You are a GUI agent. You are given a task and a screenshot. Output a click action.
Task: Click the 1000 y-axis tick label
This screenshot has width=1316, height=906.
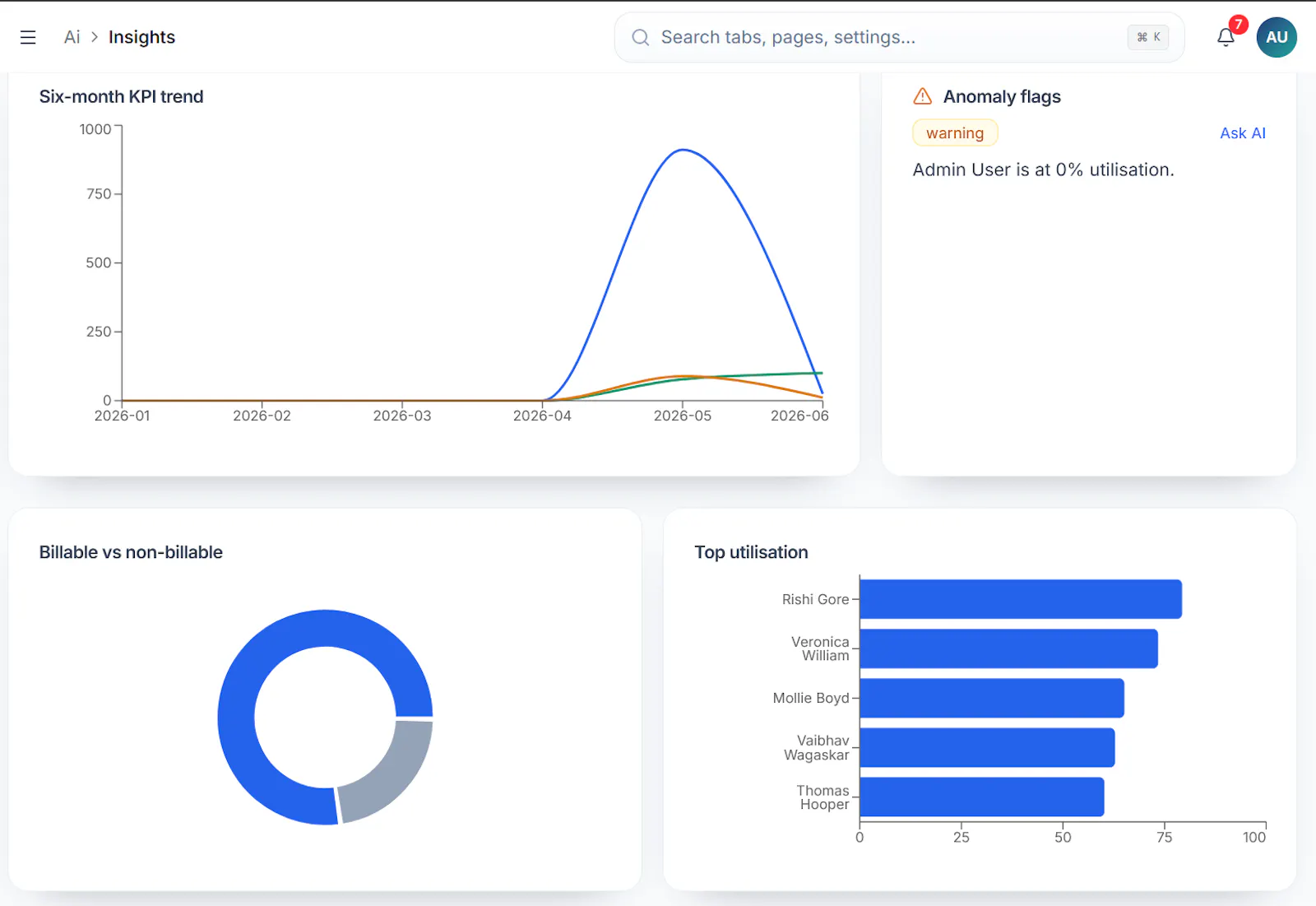(95, 129)
